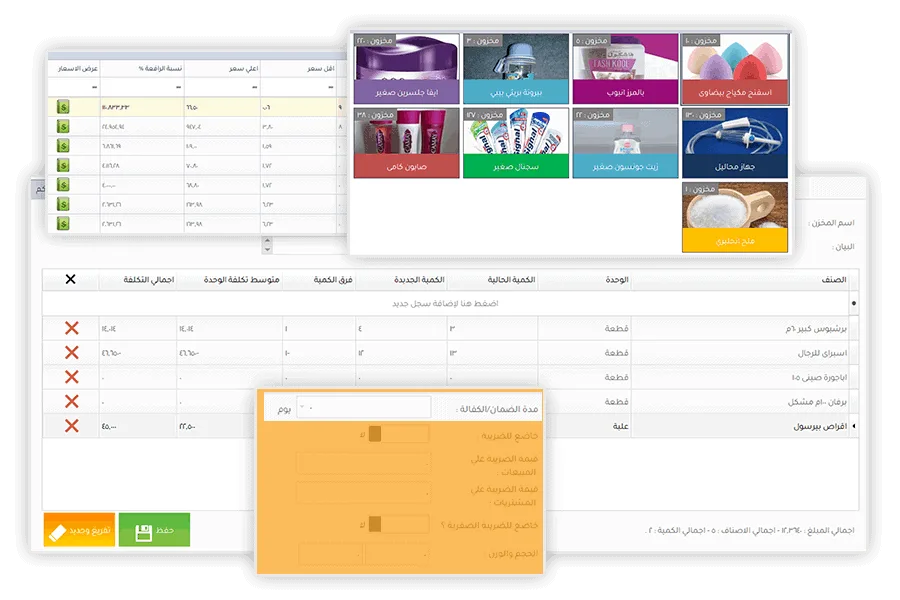Toggle the خاضع للضريبة الصفرية switch

[x=375, y=523]
